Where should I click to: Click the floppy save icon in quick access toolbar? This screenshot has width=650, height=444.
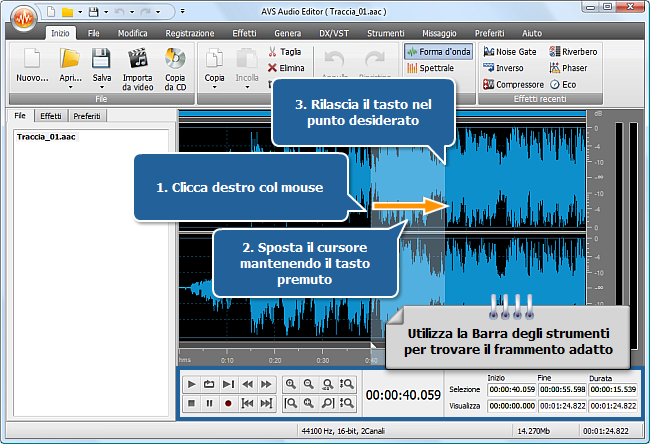click(x=94, y=12)
